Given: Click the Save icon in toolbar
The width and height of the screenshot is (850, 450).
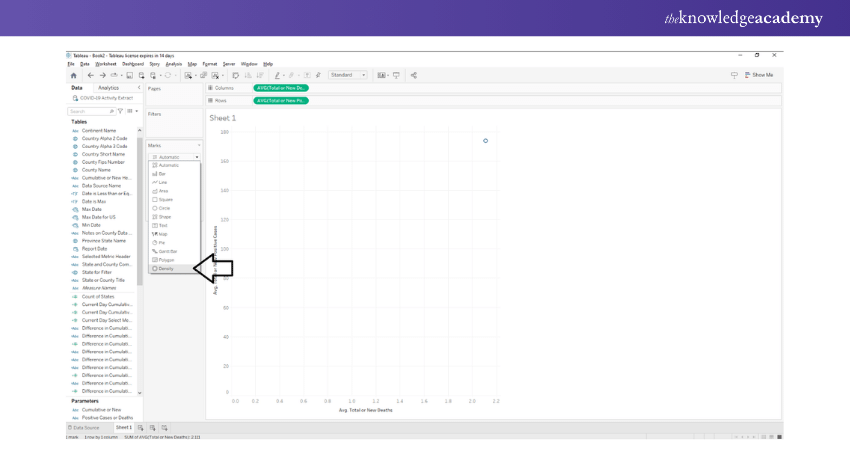Looking at the screenshot, I should pyautogui.click(x=127, y=75).
